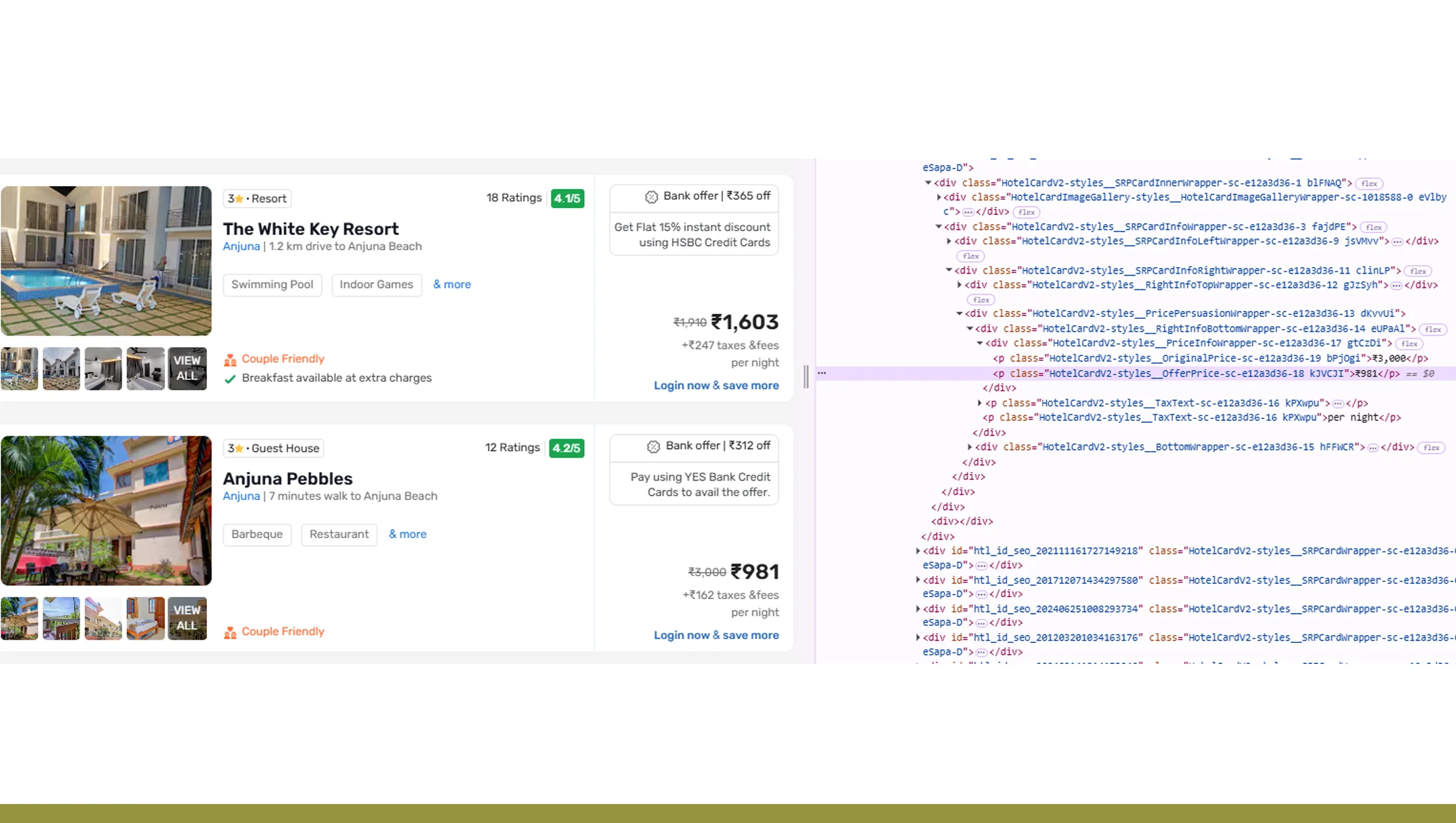Click the three-dots icon beside the highlighted DOM row
This screenshot has width=1456, height=823.
tap(822, 373)
